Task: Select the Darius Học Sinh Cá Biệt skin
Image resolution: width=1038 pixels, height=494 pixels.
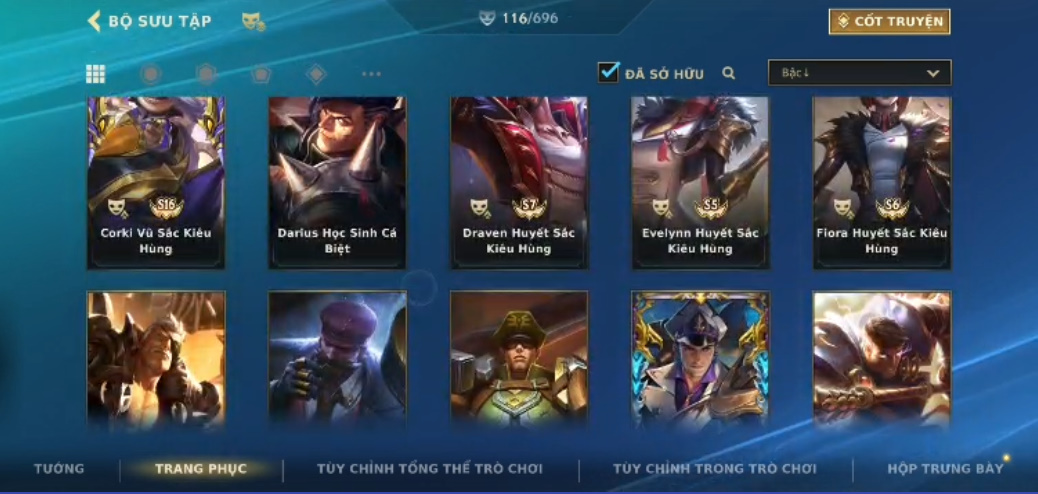Action: [x=337, y=183]
